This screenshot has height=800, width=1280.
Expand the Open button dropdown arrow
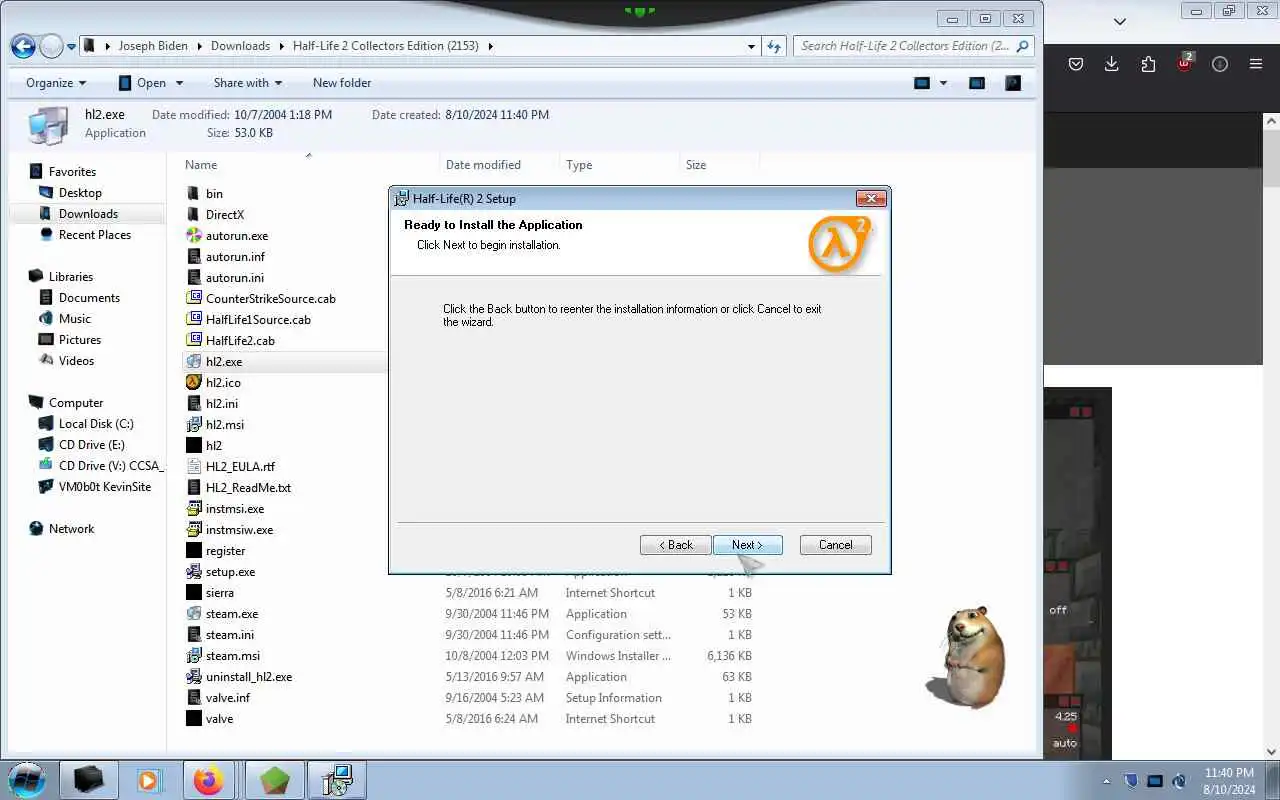[x=180, y=83]
